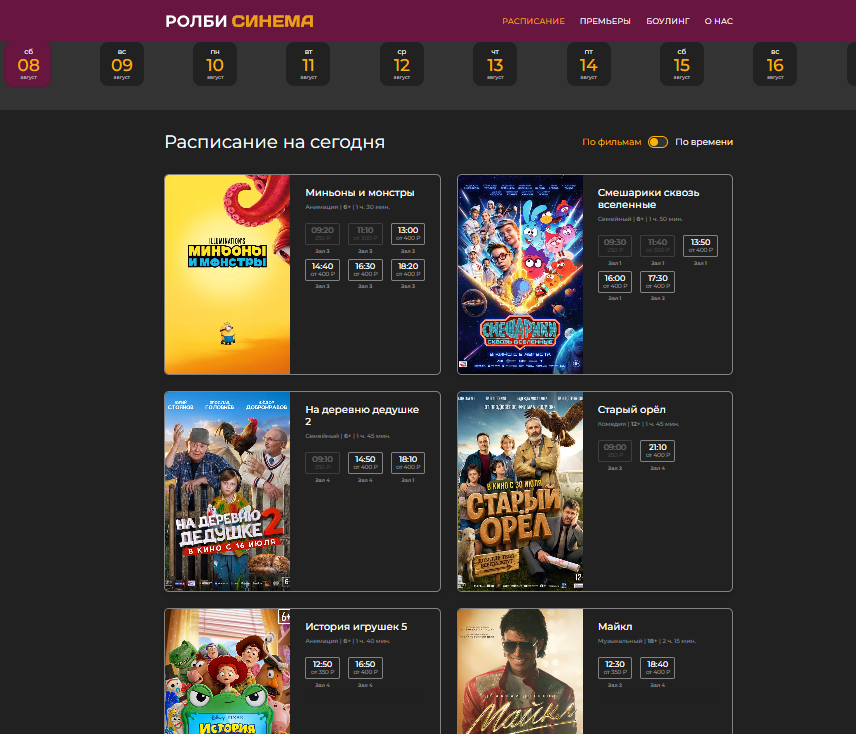Select Saturday 08 August date

pos(28,64)
